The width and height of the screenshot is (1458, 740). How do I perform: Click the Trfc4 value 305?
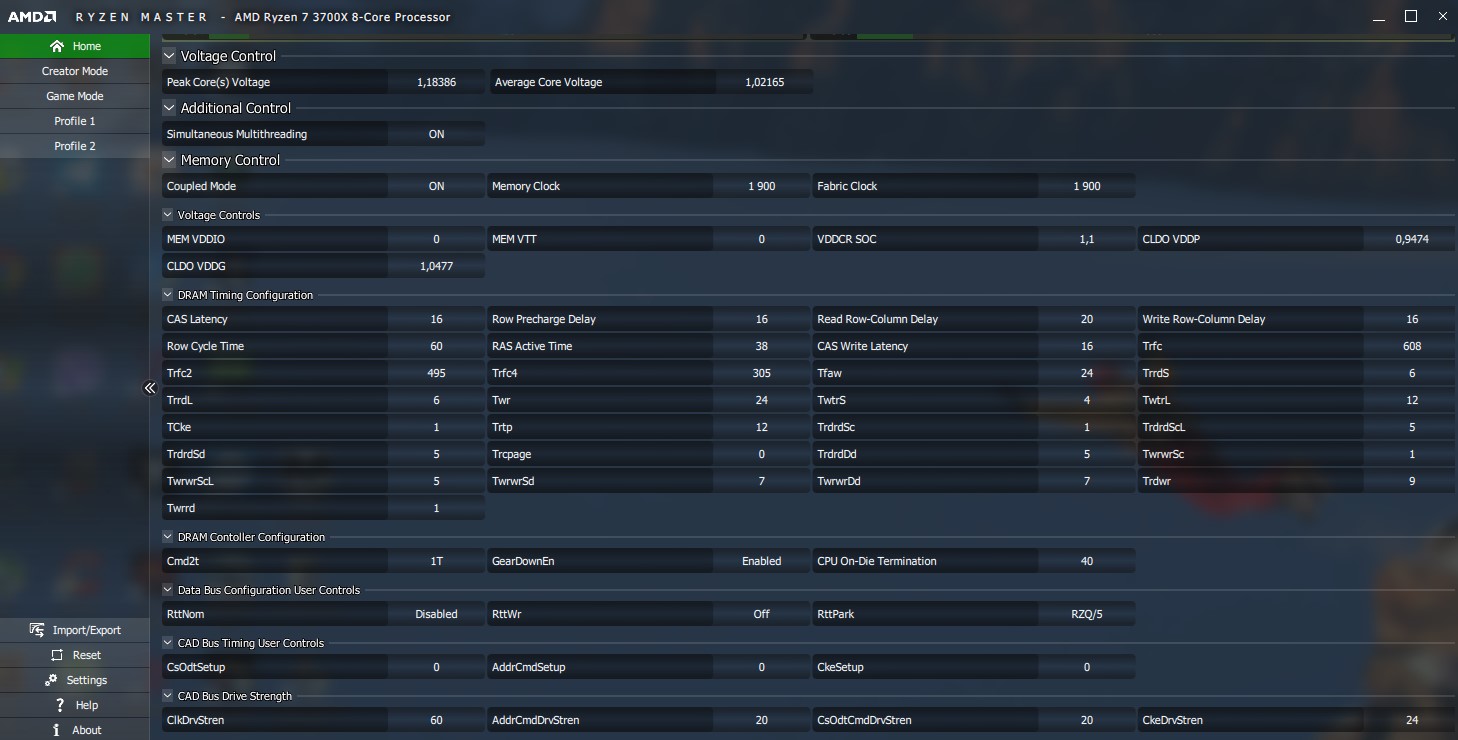(761, 373)
